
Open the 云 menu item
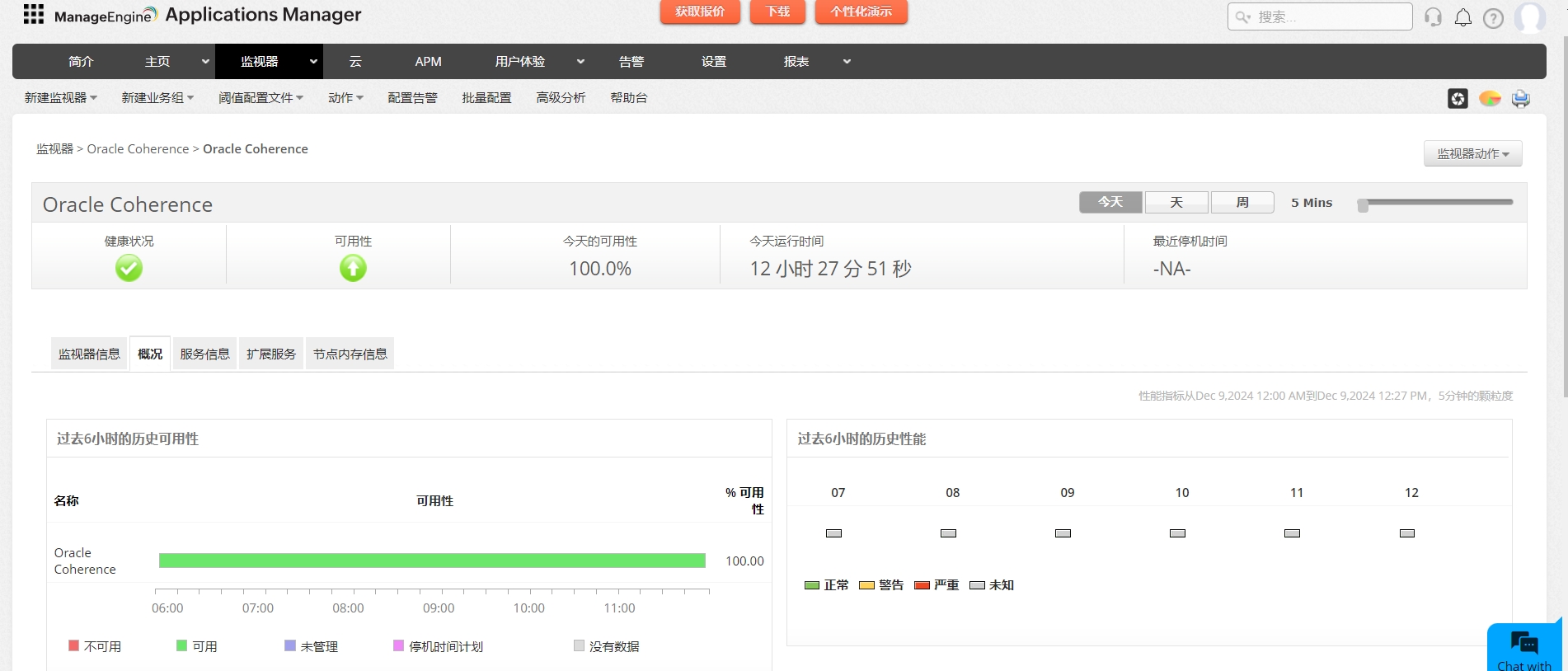point(355,62)
